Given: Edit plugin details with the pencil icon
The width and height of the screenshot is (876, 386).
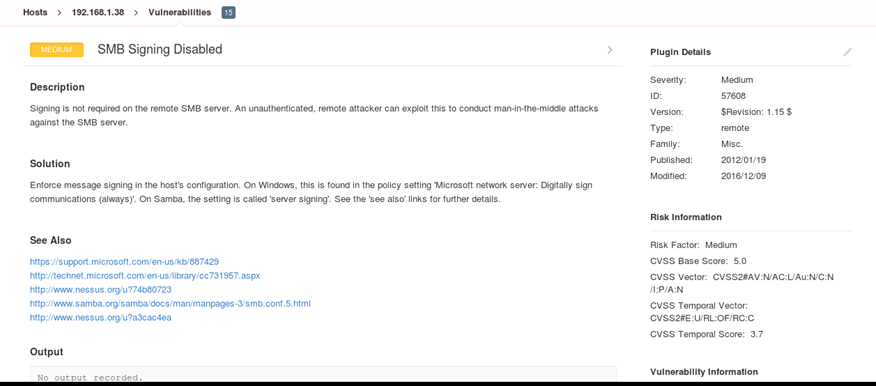Looking at the screenshot, I should click(848, 52).
